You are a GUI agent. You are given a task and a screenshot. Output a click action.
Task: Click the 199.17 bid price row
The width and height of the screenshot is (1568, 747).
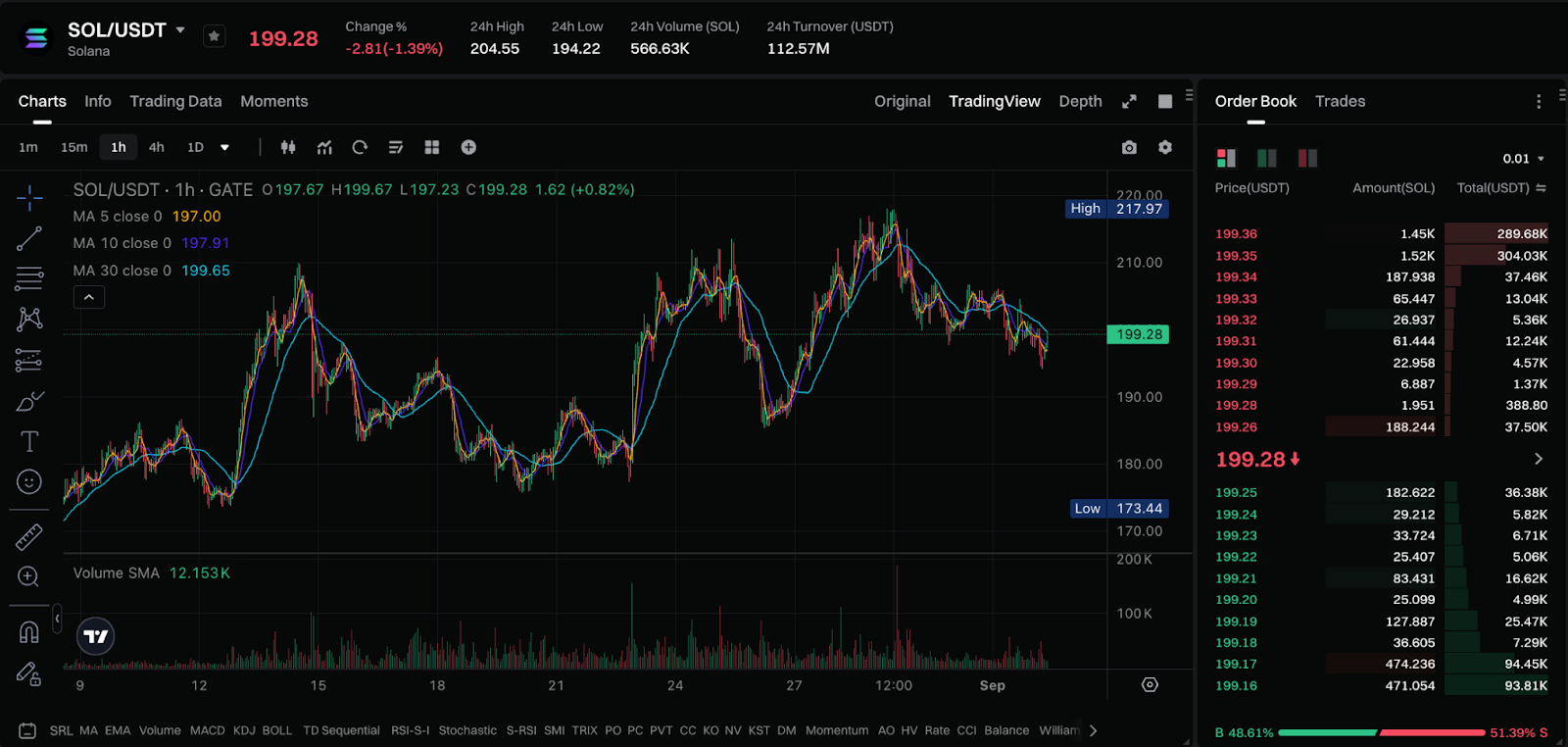[x=1381, y=664]
